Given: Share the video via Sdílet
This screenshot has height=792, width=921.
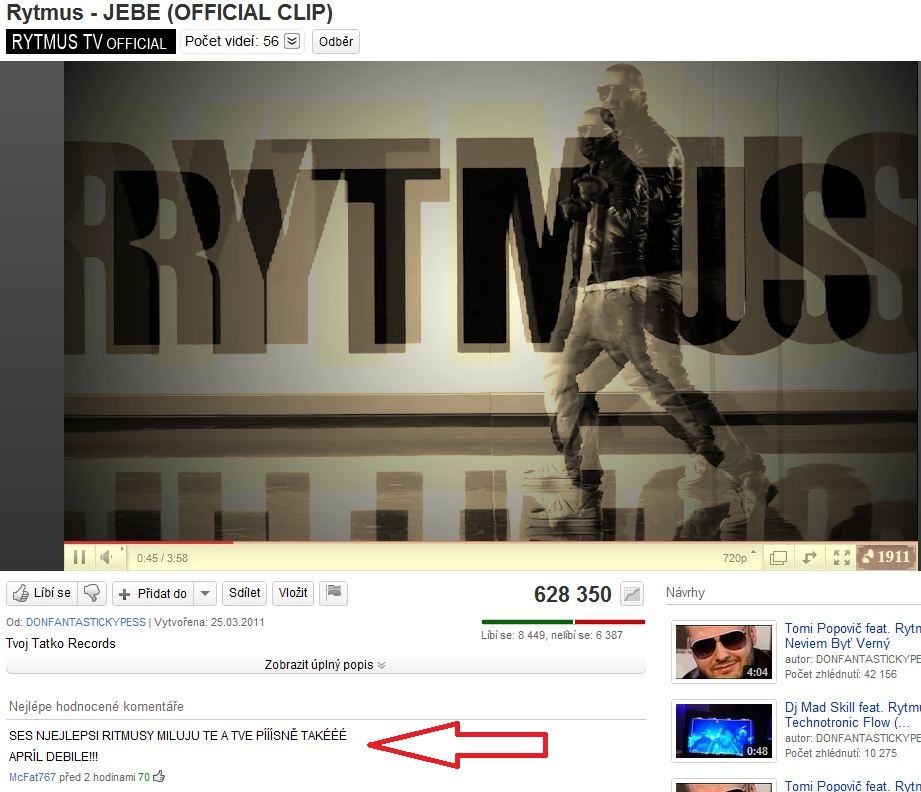Looking at the screenshot, I should click(x=245, y=593).
